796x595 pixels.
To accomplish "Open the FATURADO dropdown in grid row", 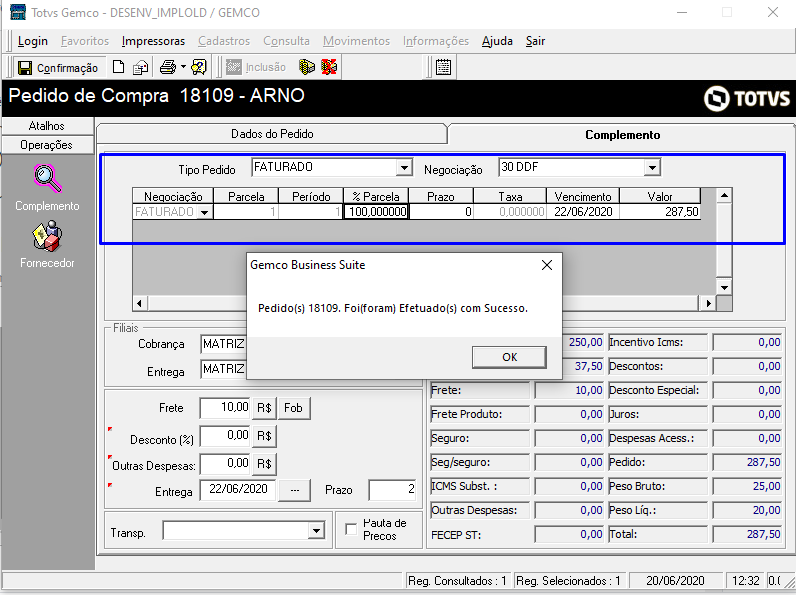I will coord(205,212).
